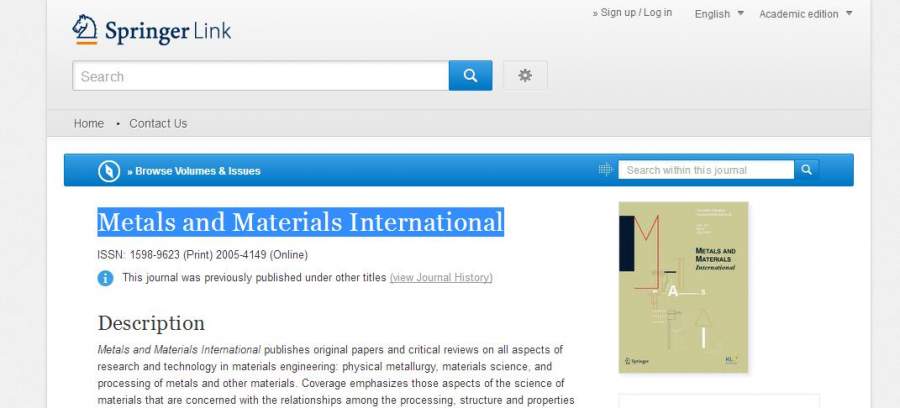Focus the Search within this journal field

pos(706,170)
